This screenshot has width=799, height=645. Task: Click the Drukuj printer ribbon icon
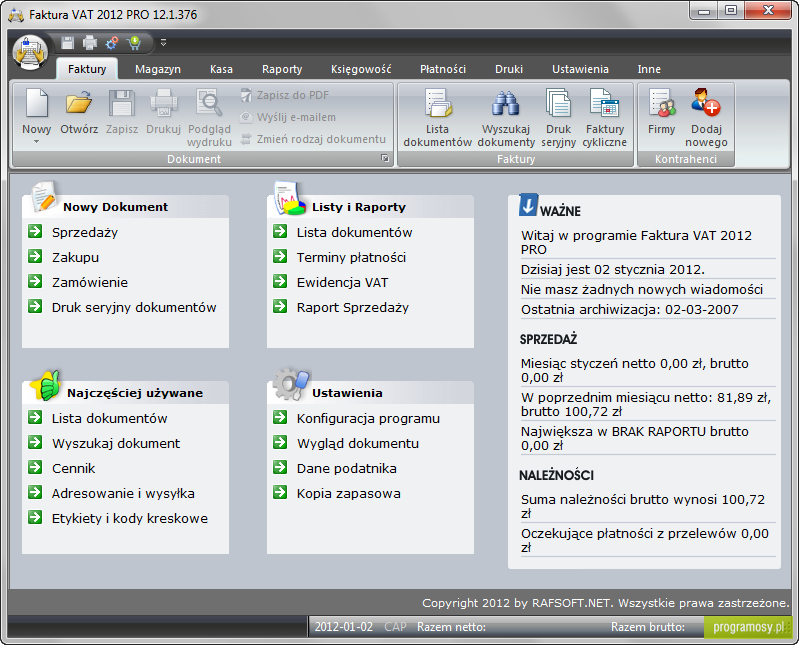tap(164, 103)
